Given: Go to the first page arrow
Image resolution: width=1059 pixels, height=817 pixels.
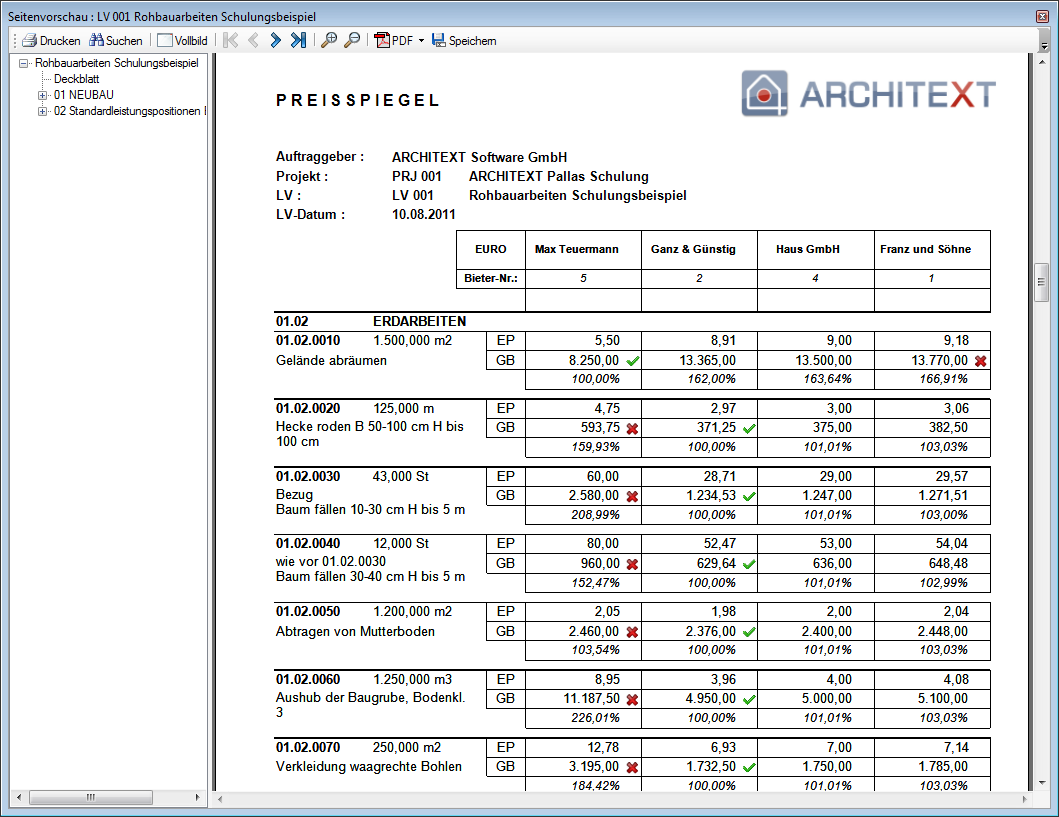Looking at the screenshot, I should pos(230,41).
